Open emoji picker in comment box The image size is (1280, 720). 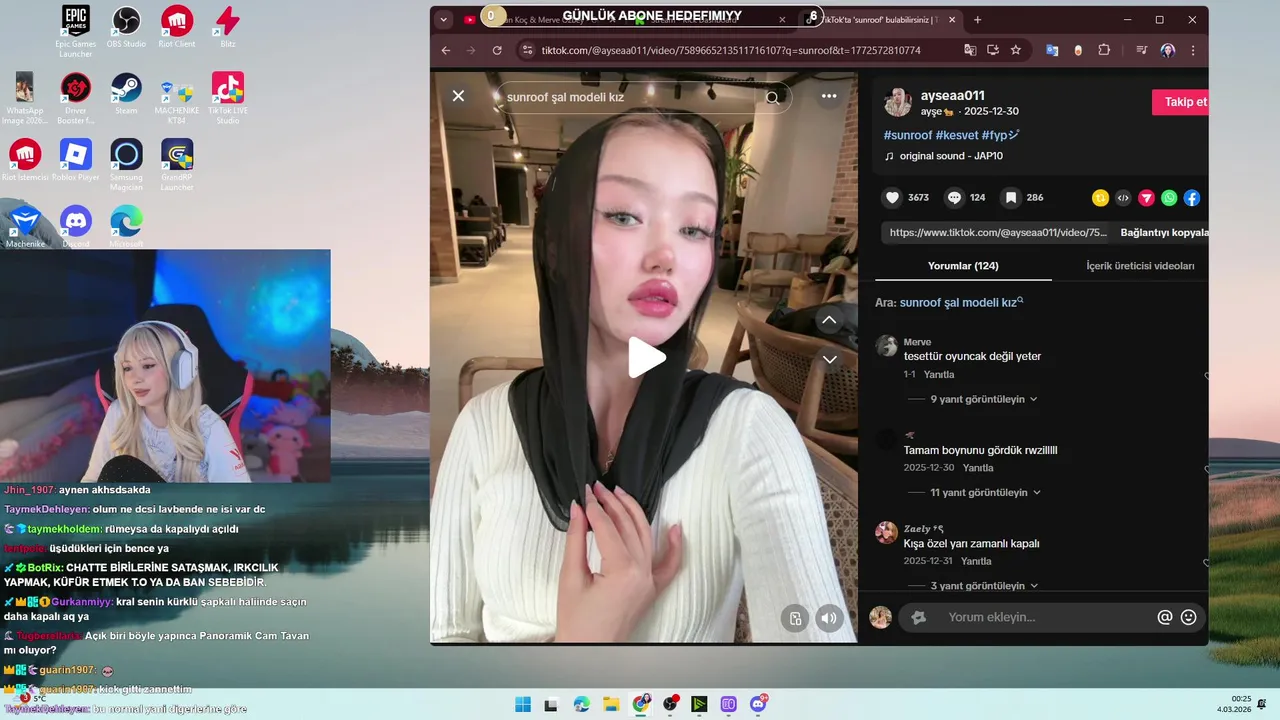[x=1188, y=617]
